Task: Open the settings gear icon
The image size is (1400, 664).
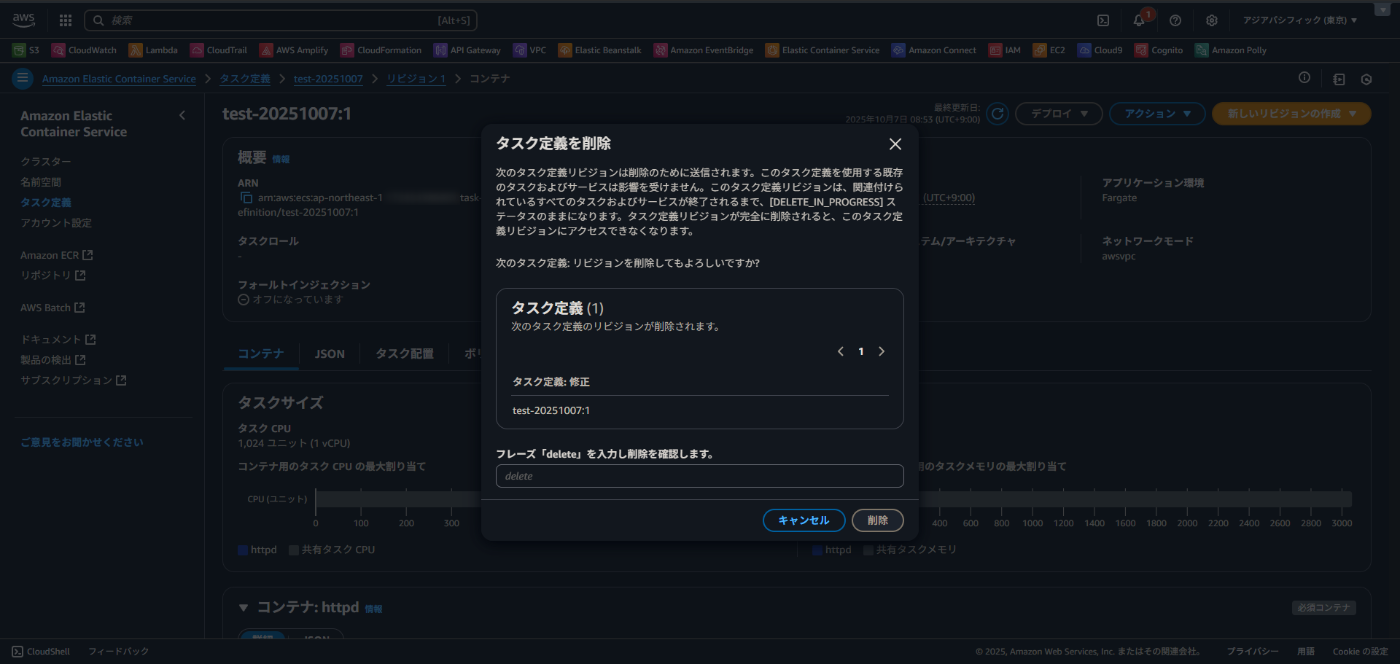Action: coord(1212,20)
